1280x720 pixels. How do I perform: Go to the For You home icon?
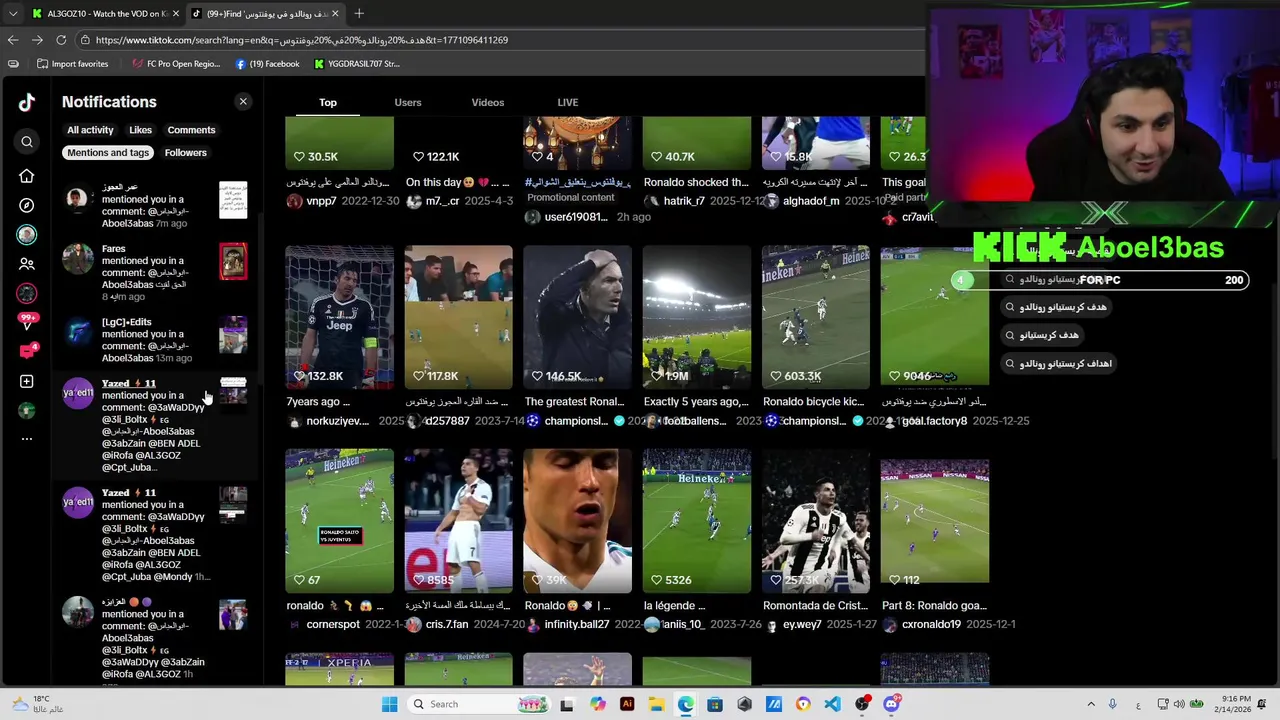coord(27,176)
